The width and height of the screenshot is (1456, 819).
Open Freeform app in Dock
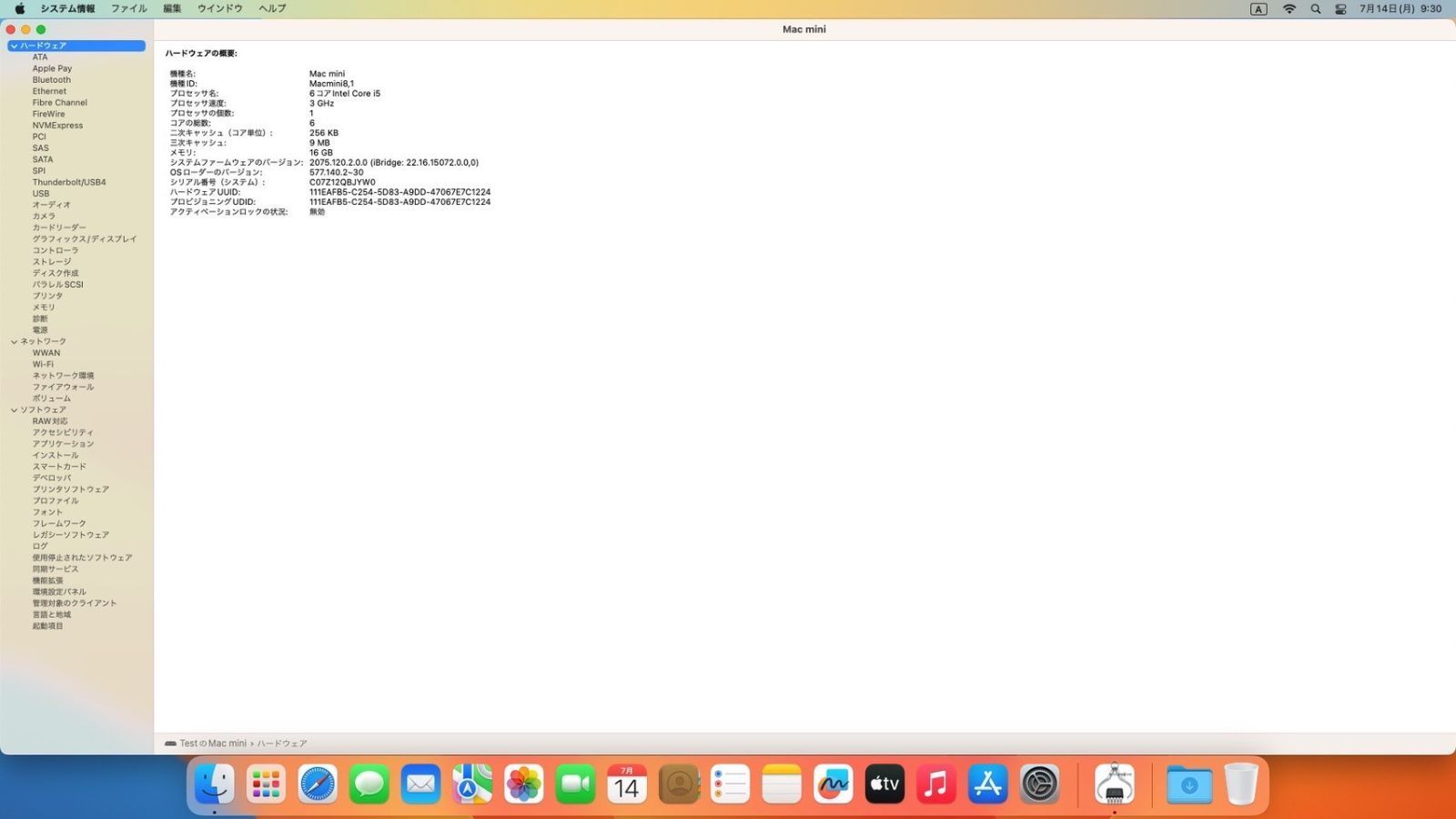833,784
